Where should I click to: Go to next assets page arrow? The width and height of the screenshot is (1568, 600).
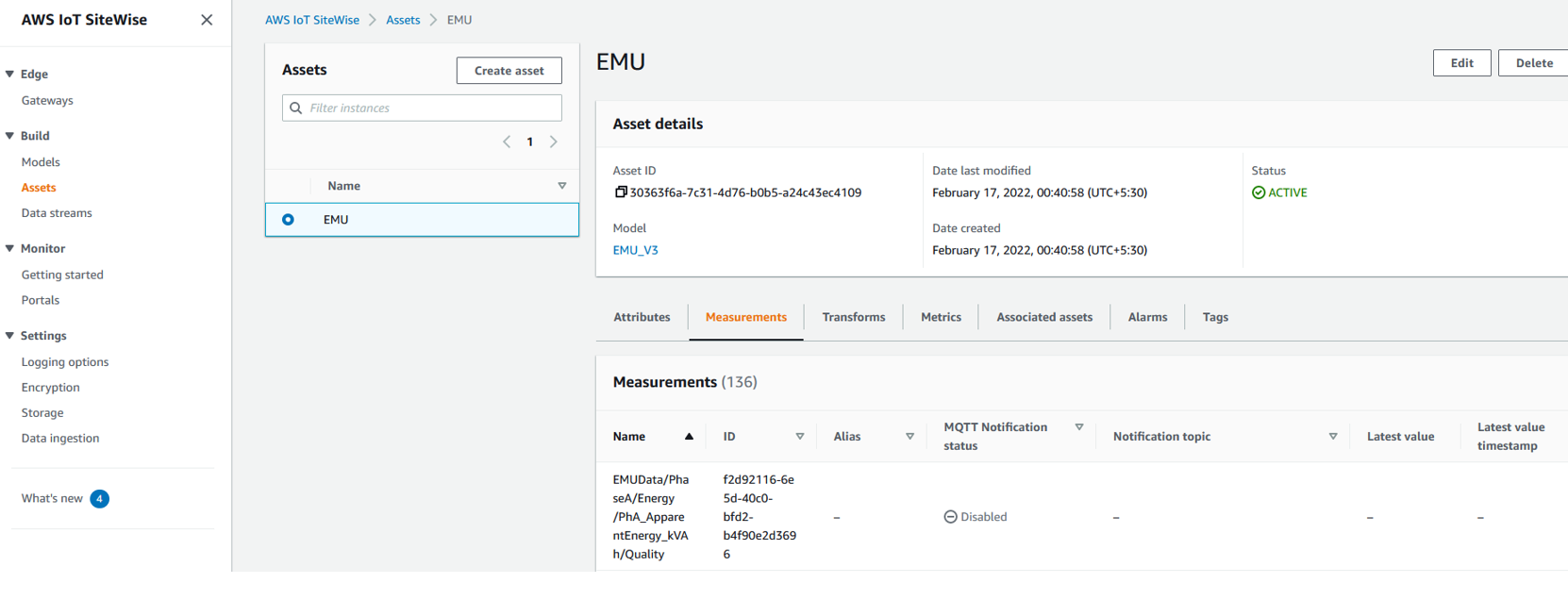554,142
